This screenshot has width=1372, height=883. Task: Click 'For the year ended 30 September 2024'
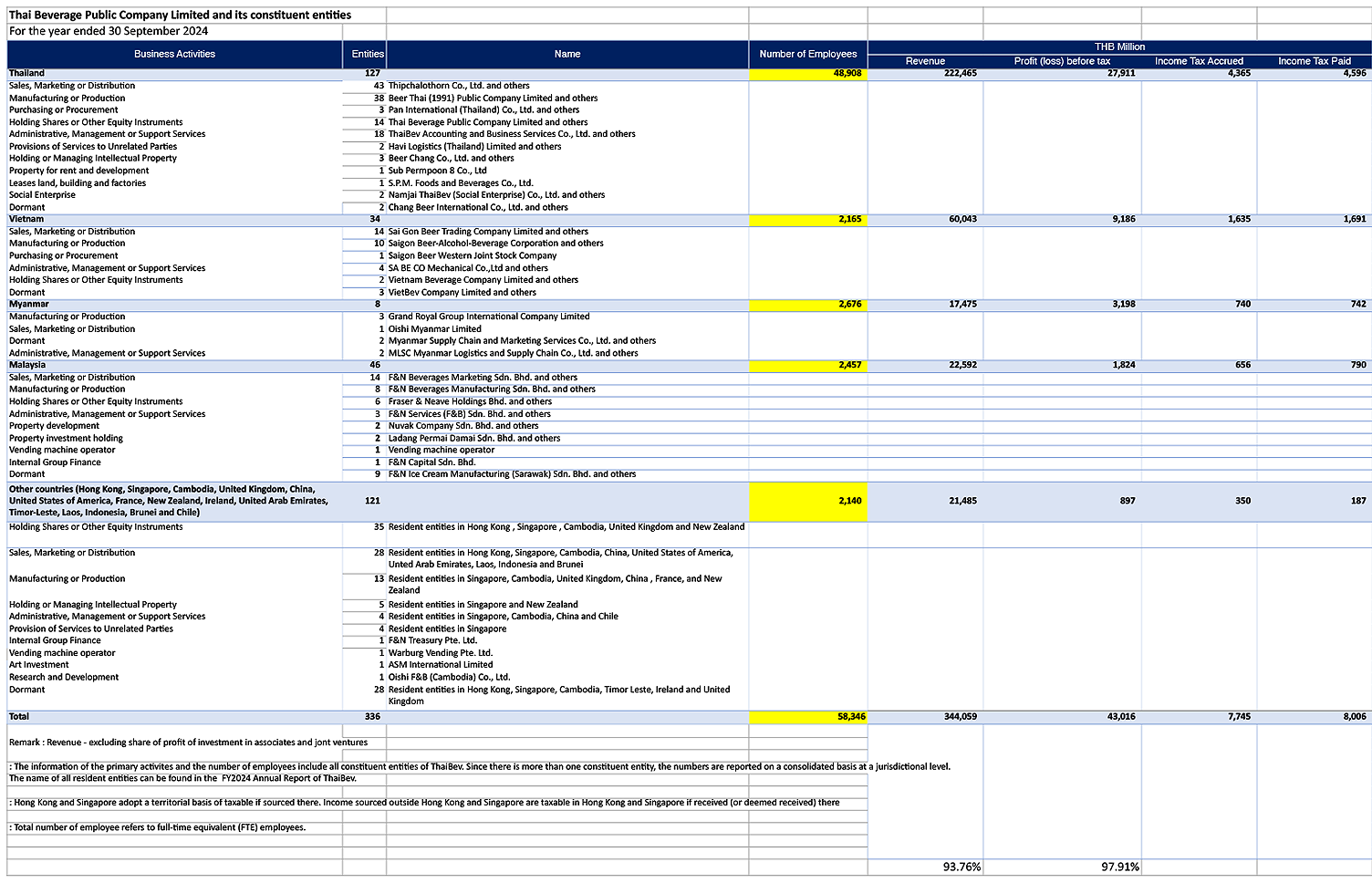[x=109, y=31]
